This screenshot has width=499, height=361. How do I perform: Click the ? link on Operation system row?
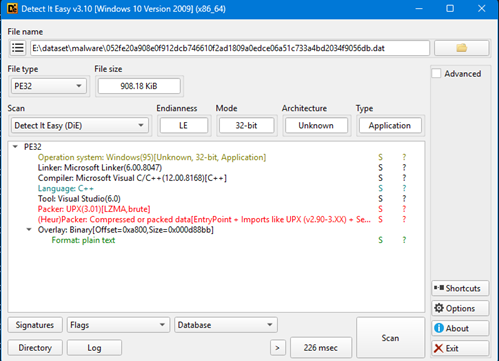click(x=404, y=157)
